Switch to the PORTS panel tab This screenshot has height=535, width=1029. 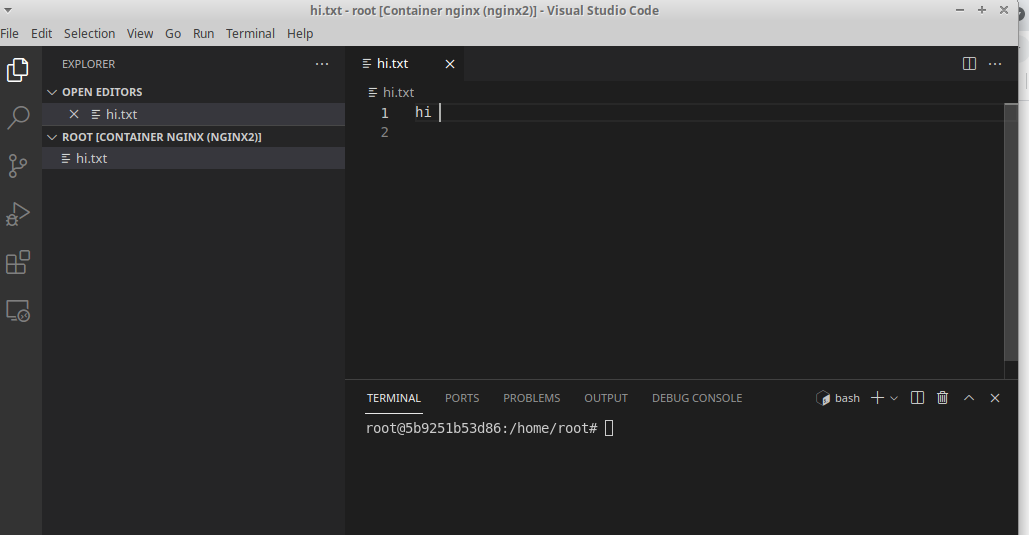[x=462, y=398]
